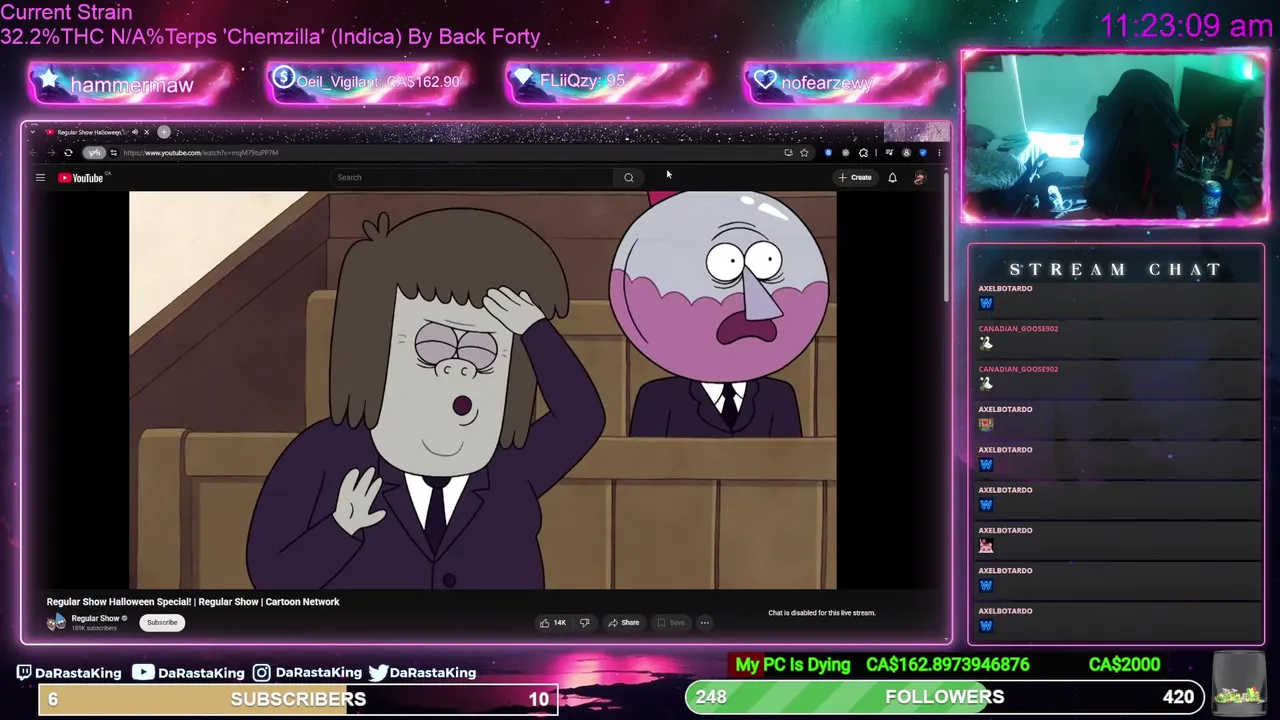Click the 'My PC Is Dying' donation goal
Viewport: 1280px width, 720px height.
pyautogui.click(x=793, y=665)
